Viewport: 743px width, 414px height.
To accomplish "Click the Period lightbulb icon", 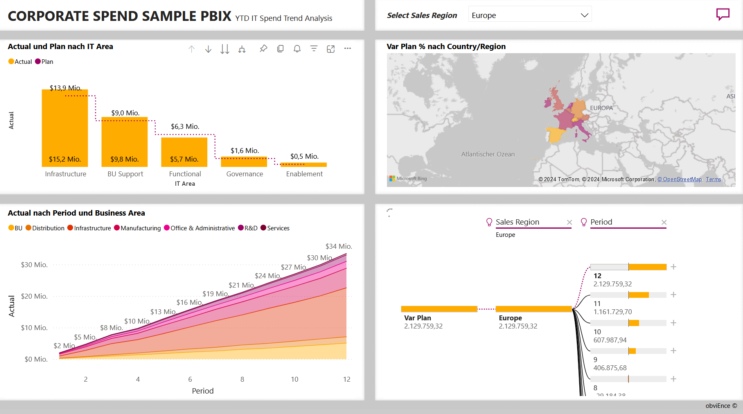I will coord(584,222).
